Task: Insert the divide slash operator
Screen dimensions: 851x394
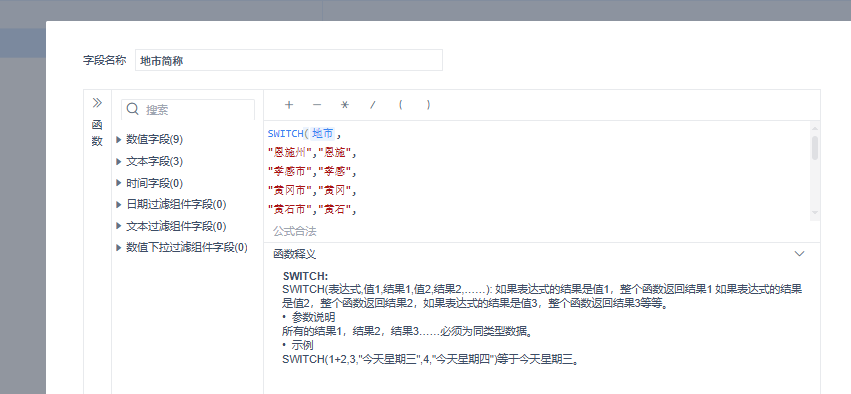Action: [373, 105]
